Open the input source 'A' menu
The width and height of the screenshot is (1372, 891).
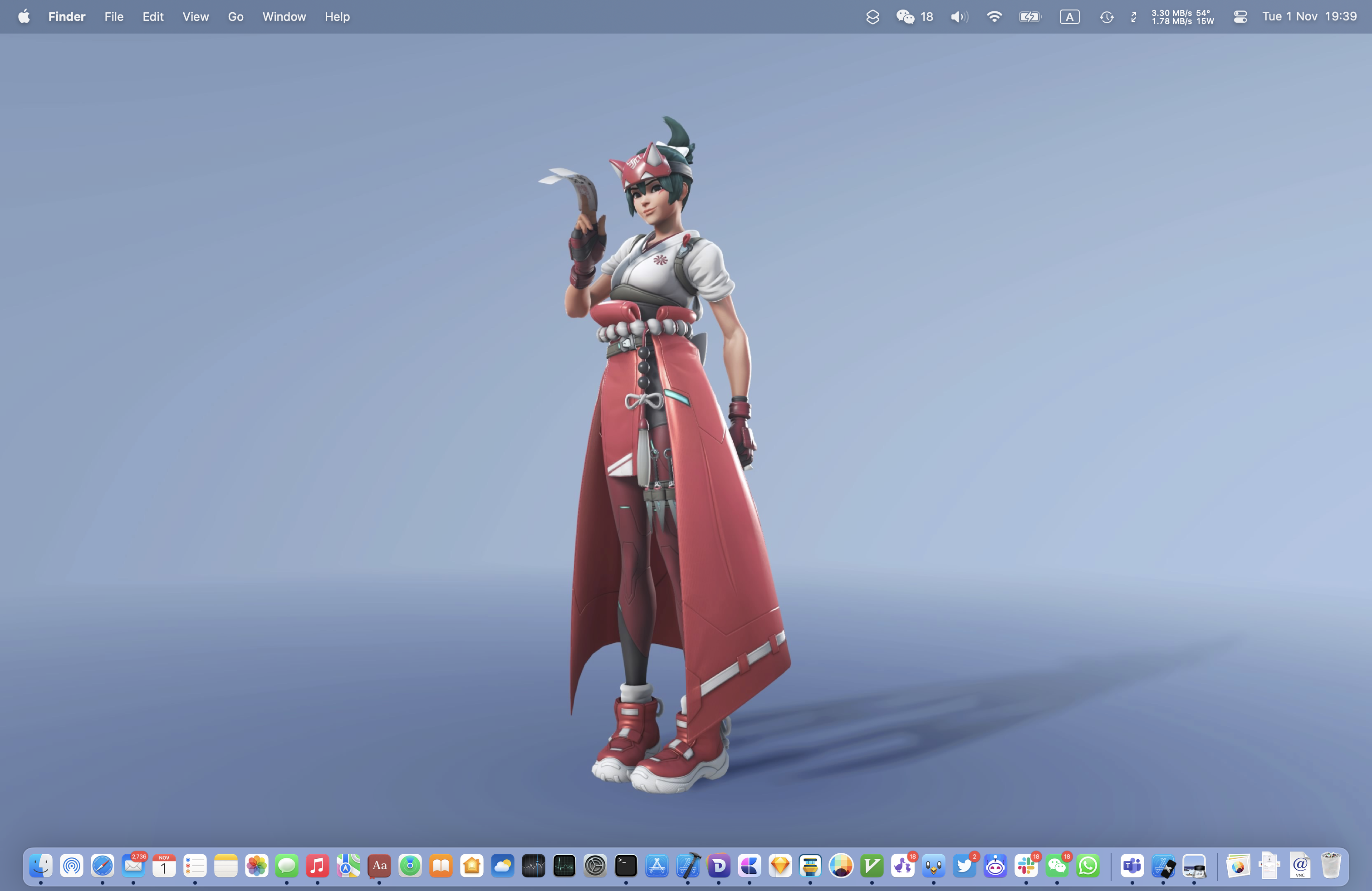pyautogui.click(x=1069, y=17)
